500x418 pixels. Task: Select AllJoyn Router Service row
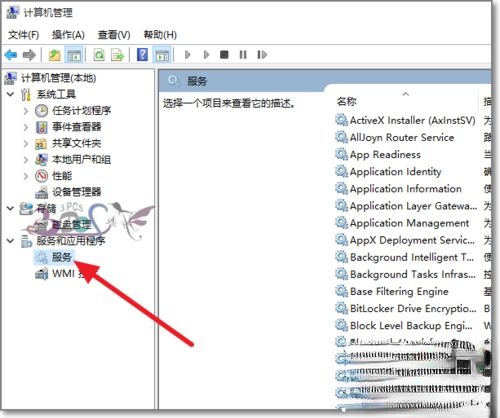pyautogui.click(x=402, y=137)
